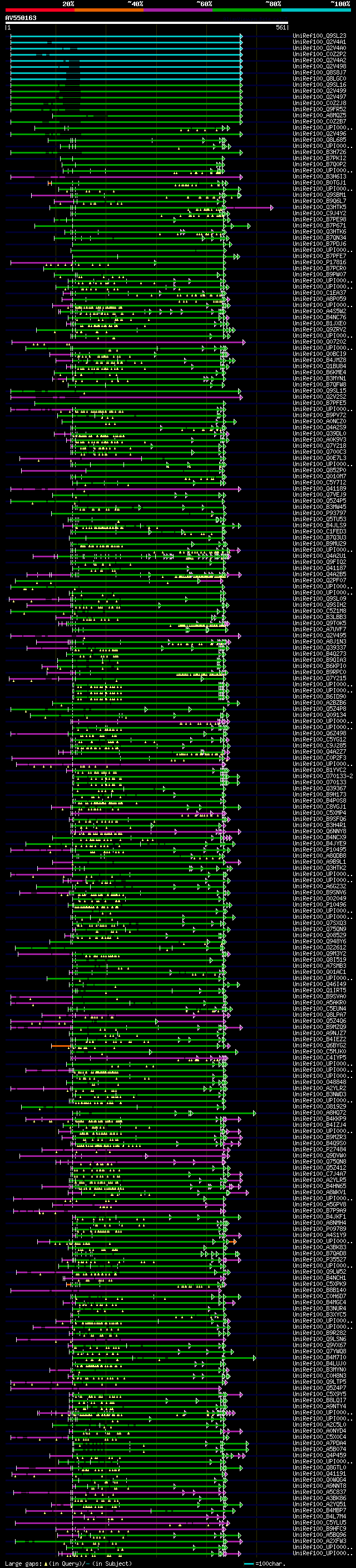356x1568 pixels.
Task: Select the UniRef100_Q9SL16 label
Action: click(319, 85)
